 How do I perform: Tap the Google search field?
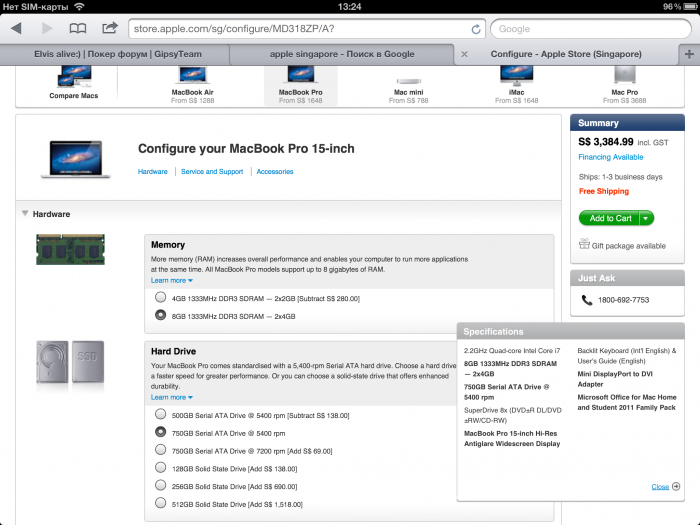coord(591,29)
